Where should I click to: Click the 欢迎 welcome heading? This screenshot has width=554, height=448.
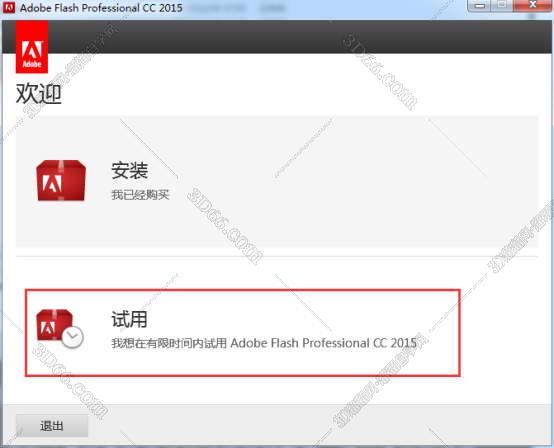(39, 94)
